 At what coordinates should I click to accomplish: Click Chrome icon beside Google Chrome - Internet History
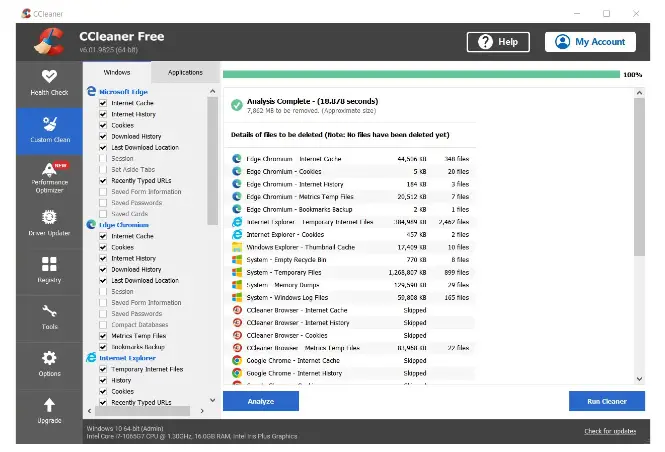237,373
